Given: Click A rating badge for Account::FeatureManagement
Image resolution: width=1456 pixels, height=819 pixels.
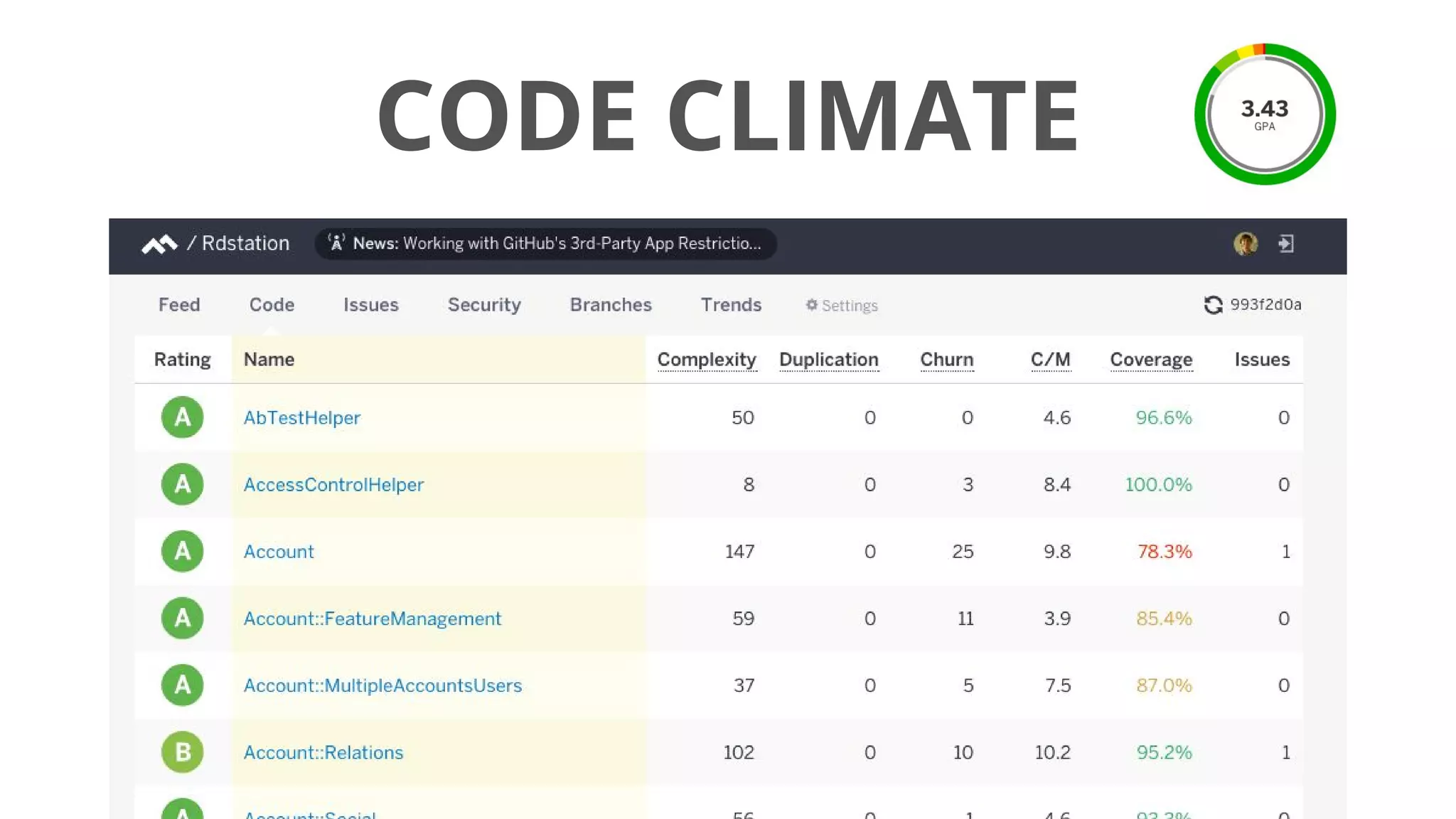Looking at the screenshot, I should click(183, 618).
